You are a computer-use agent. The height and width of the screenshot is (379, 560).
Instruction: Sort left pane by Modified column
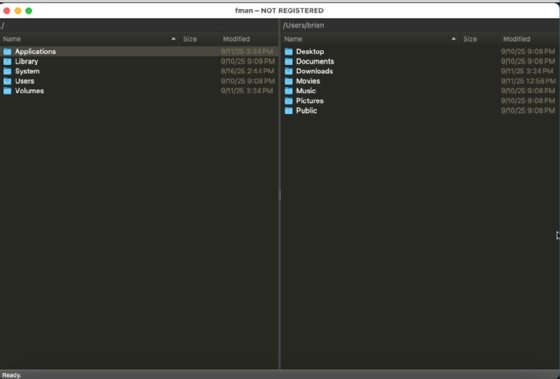pos(236,39)
